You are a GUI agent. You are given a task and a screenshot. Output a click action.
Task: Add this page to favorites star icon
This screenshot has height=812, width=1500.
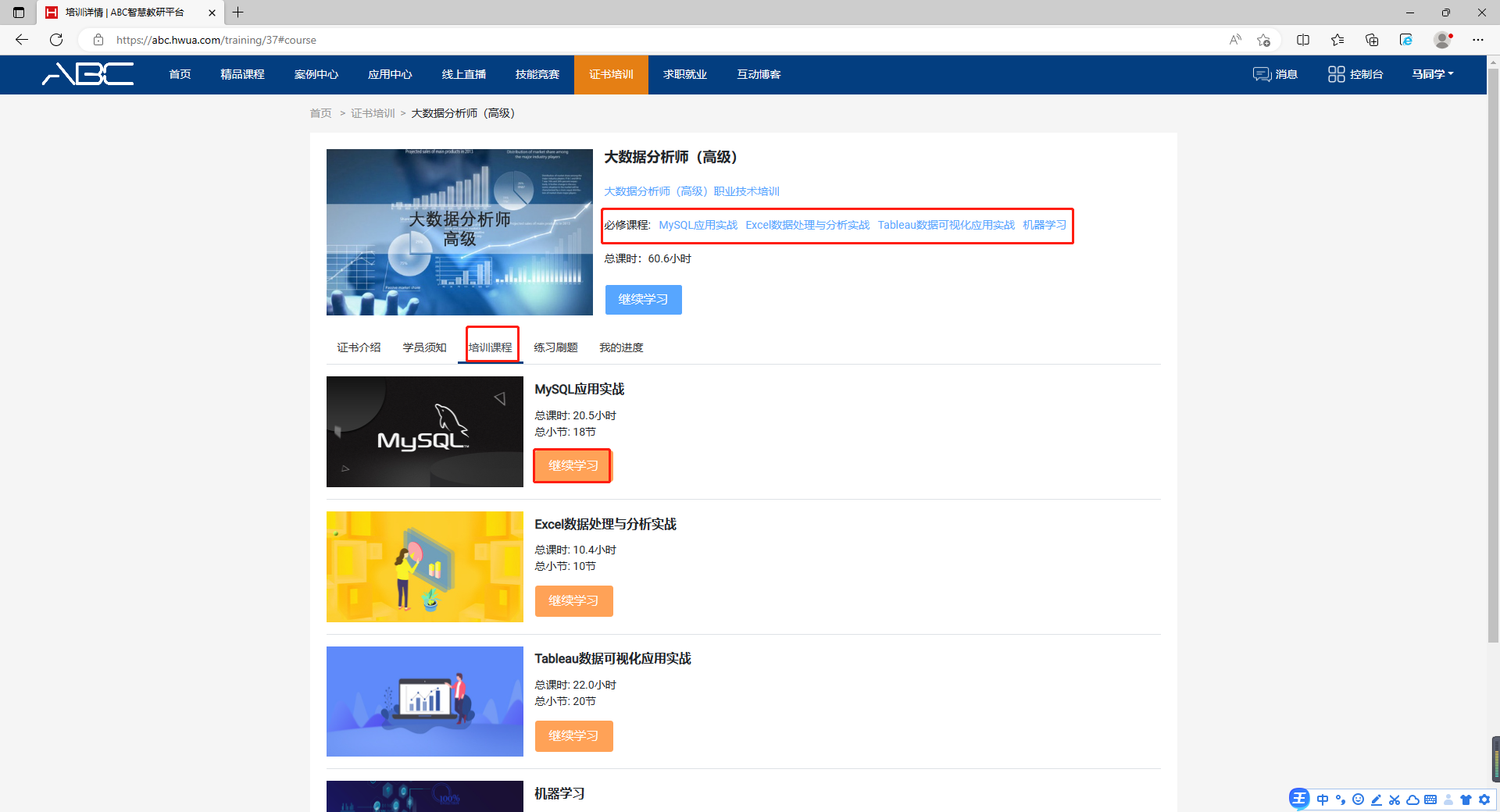click(1263, 40)
